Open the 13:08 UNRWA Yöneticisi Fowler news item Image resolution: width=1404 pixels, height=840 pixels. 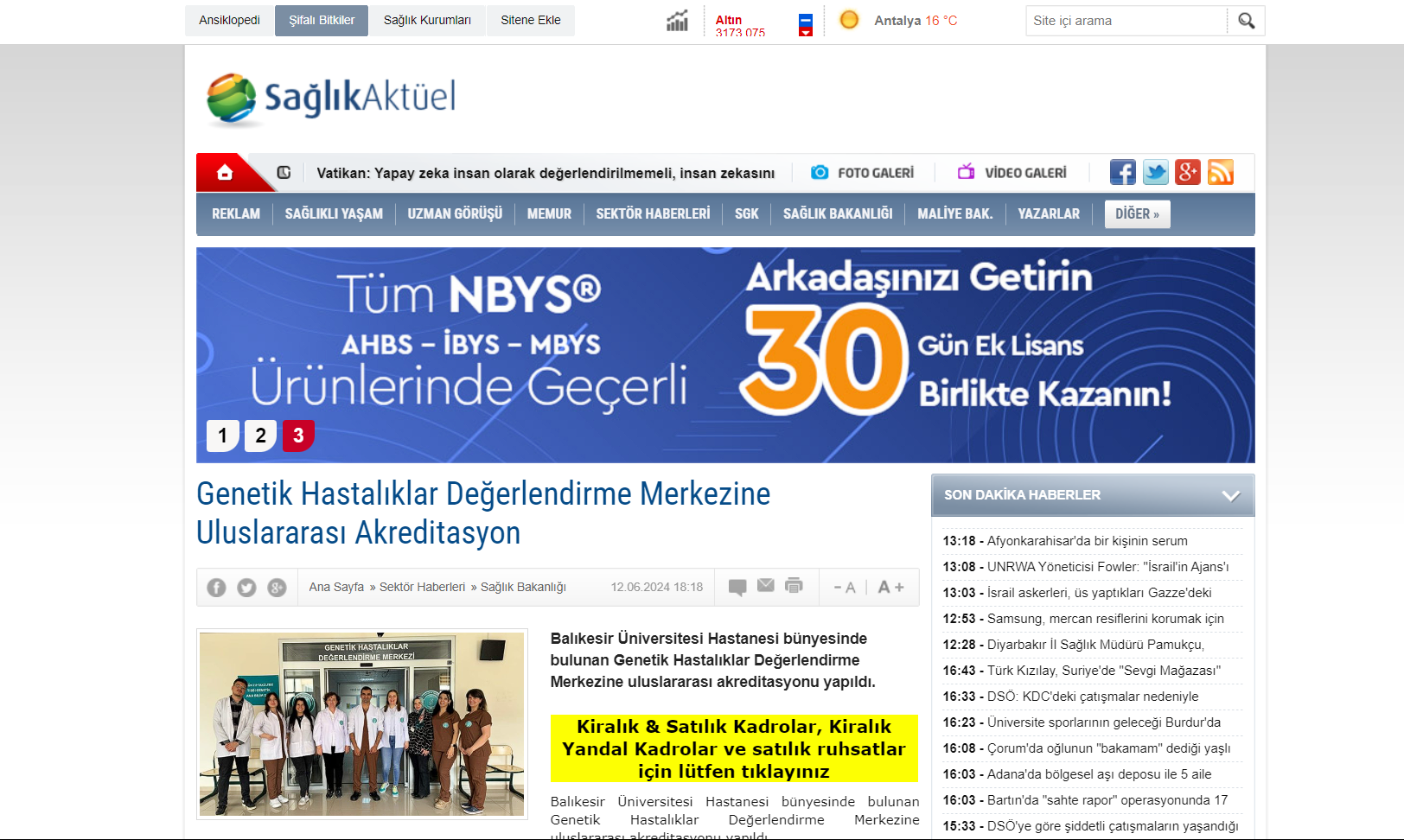click(1086, 567)
